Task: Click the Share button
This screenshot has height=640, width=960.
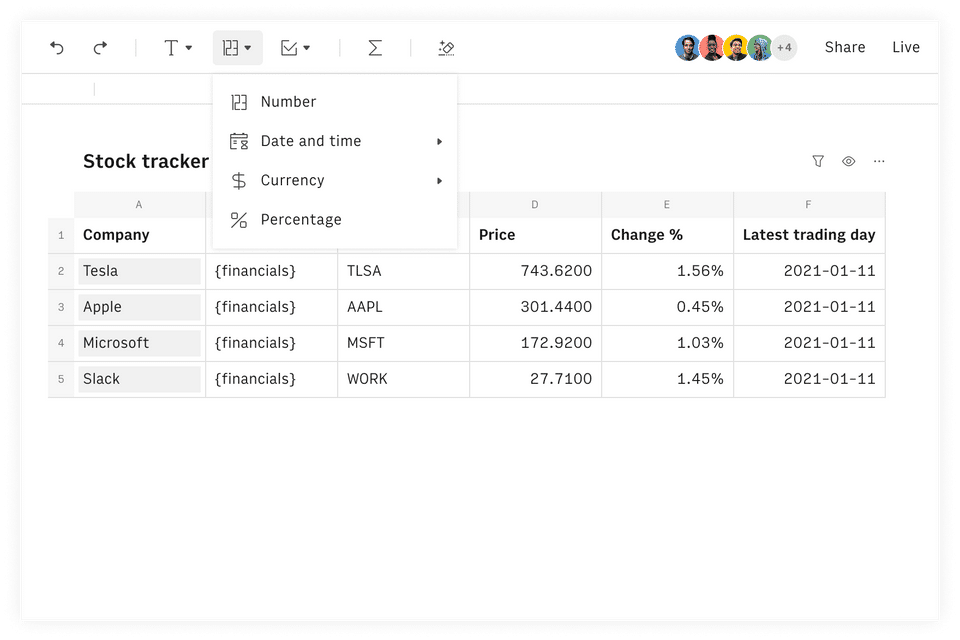Action: pyautogui.click(x=845, y=47)
